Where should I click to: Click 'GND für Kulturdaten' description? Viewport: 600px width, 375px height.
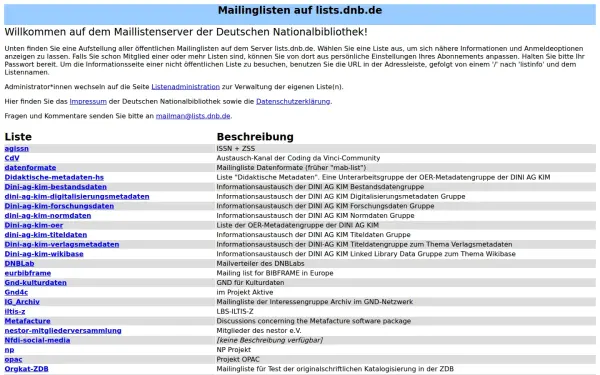point(250,282)
